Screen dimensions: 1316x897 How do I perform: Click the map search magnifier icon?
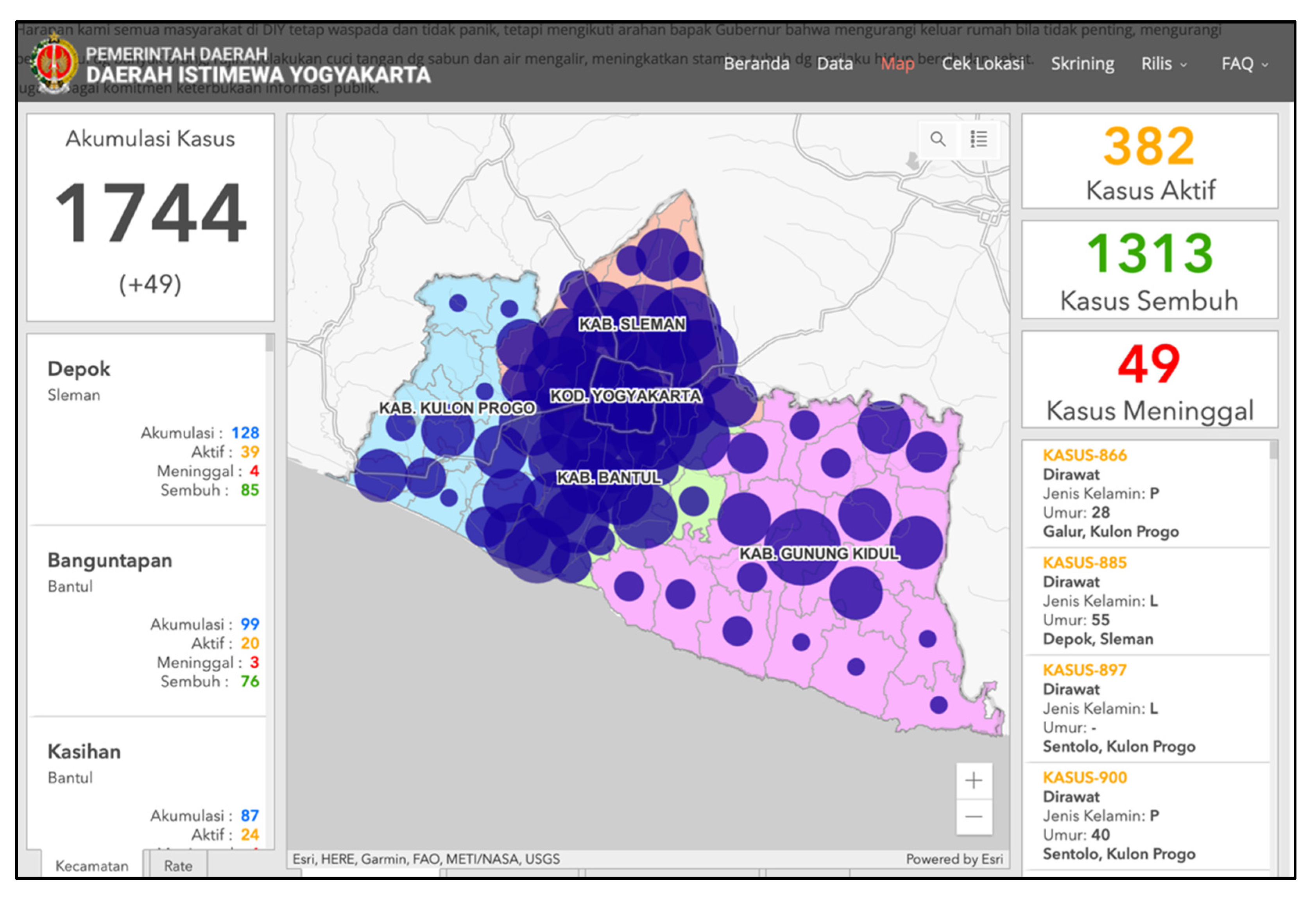[x=938, y=139]
